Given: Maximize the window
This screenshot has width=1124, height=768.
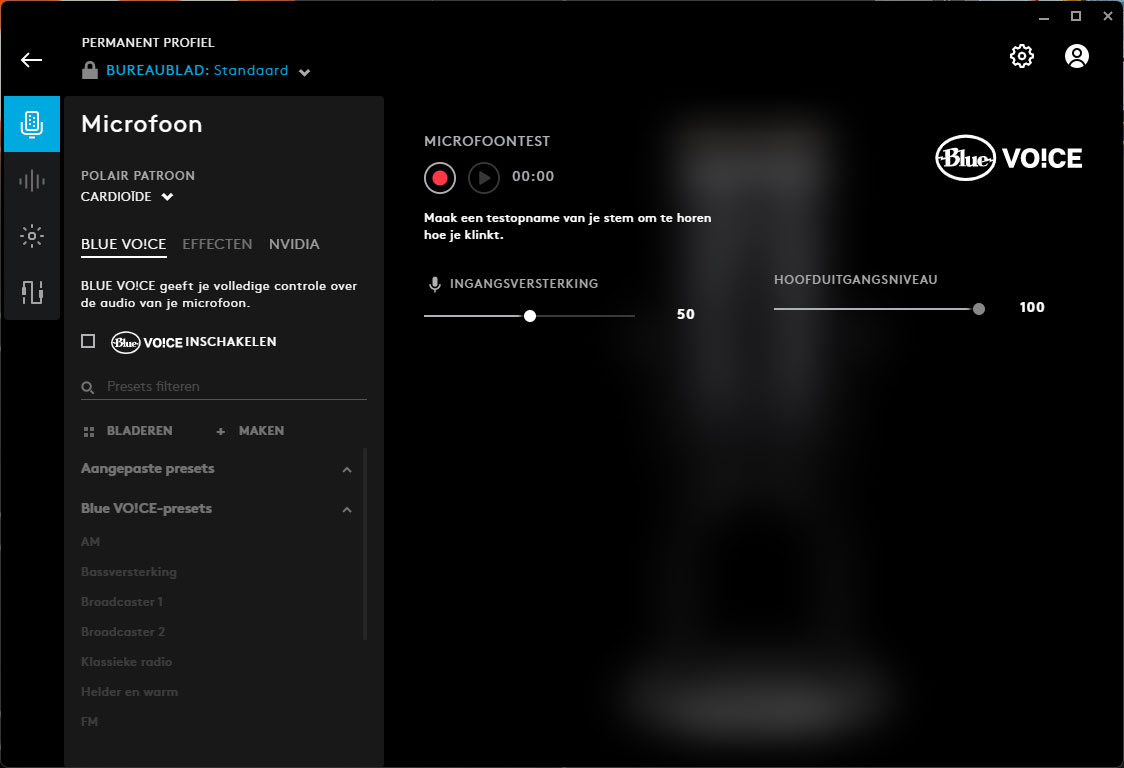Looking at the screenshot, I should coord(1076,16).
